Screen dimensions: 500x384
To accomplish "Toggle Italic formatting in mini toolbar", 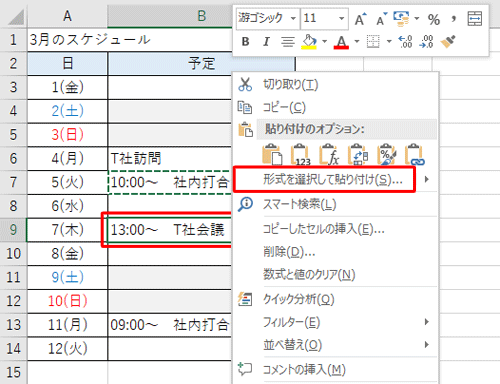I will click(x=266, y=42).
